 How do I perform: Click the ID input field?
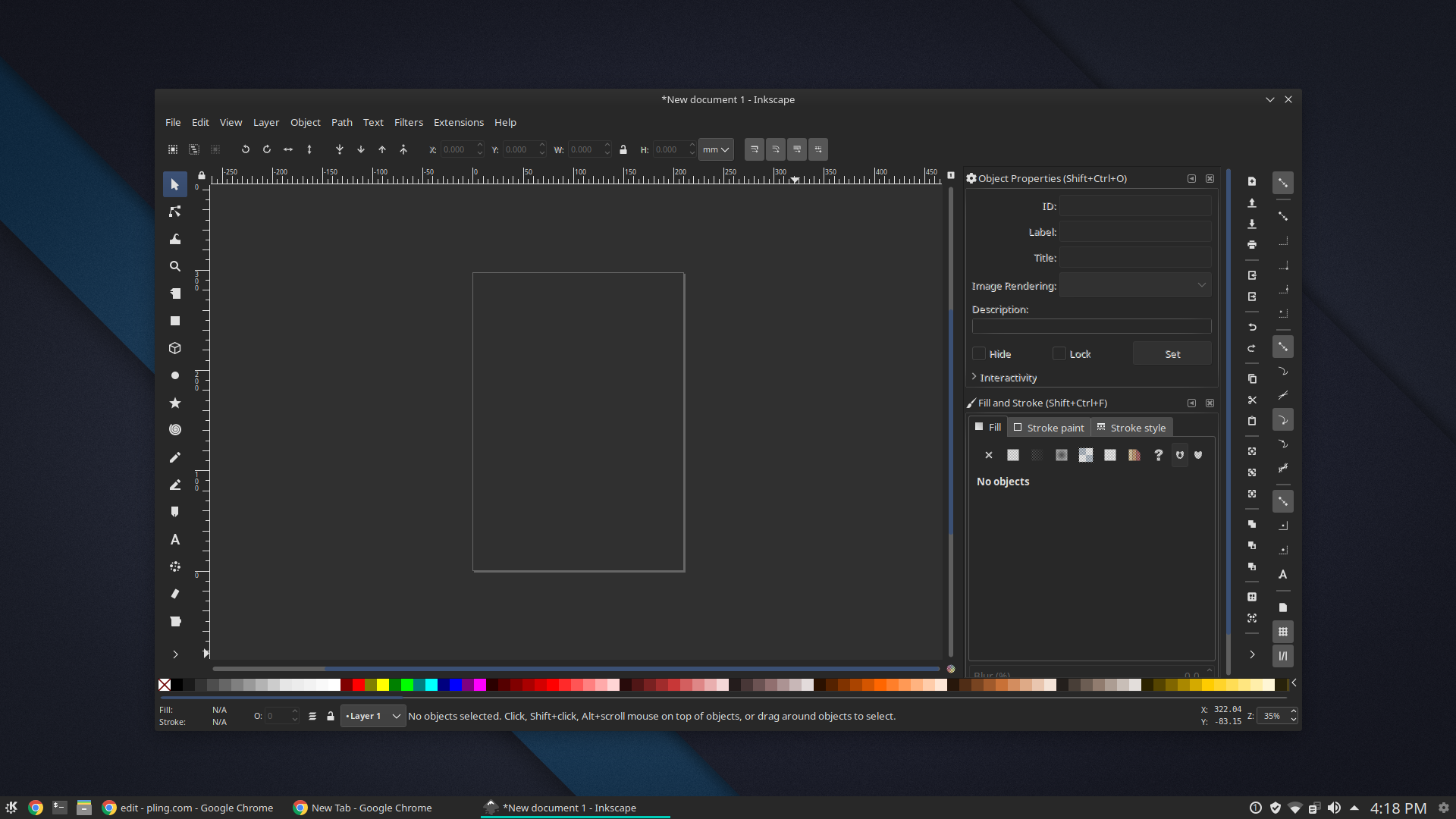(x=1135, y=206)
